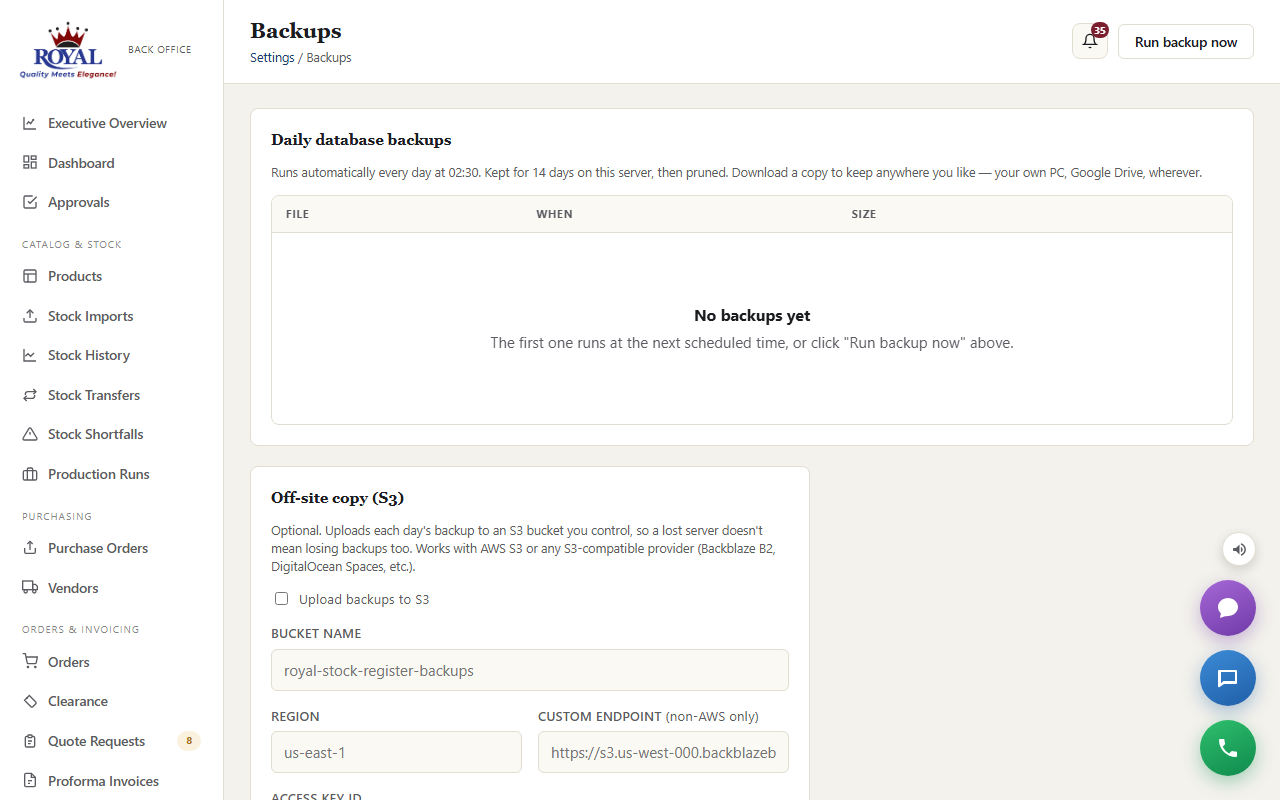
Task: Open Purchase Orders page
Action: pos(111,548)
